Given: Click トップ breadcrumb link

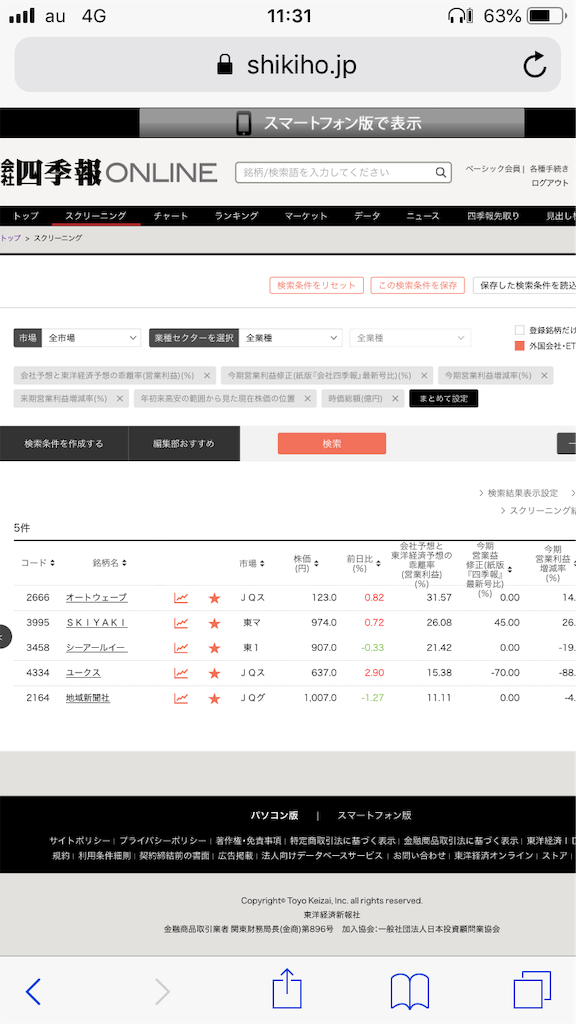Looking at the screenshot, I should [10, 238].
